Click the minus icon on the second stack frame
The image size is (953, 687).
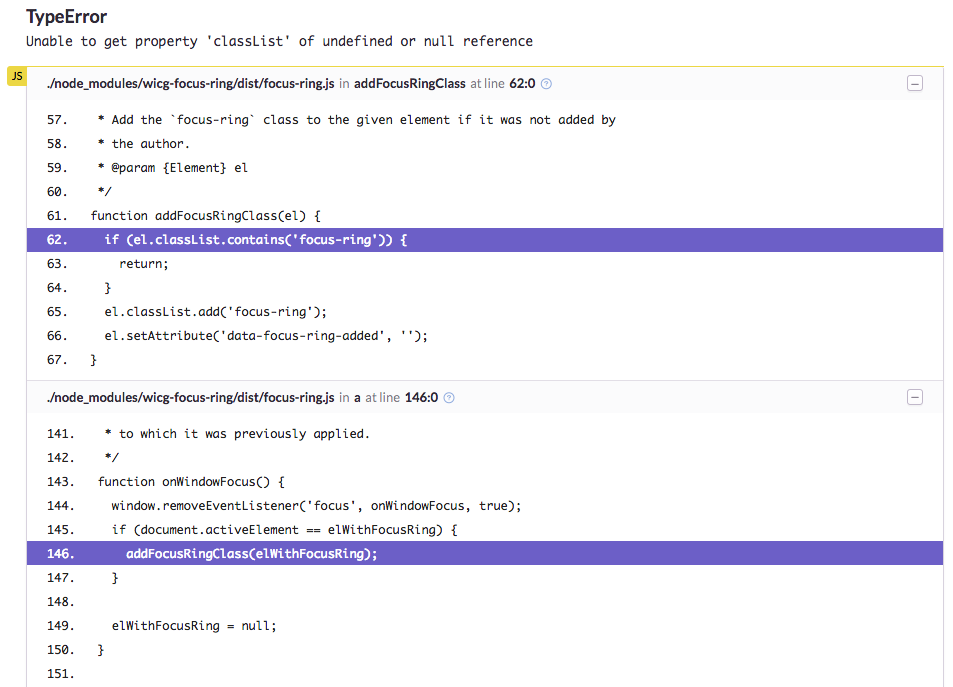[914, 397]
